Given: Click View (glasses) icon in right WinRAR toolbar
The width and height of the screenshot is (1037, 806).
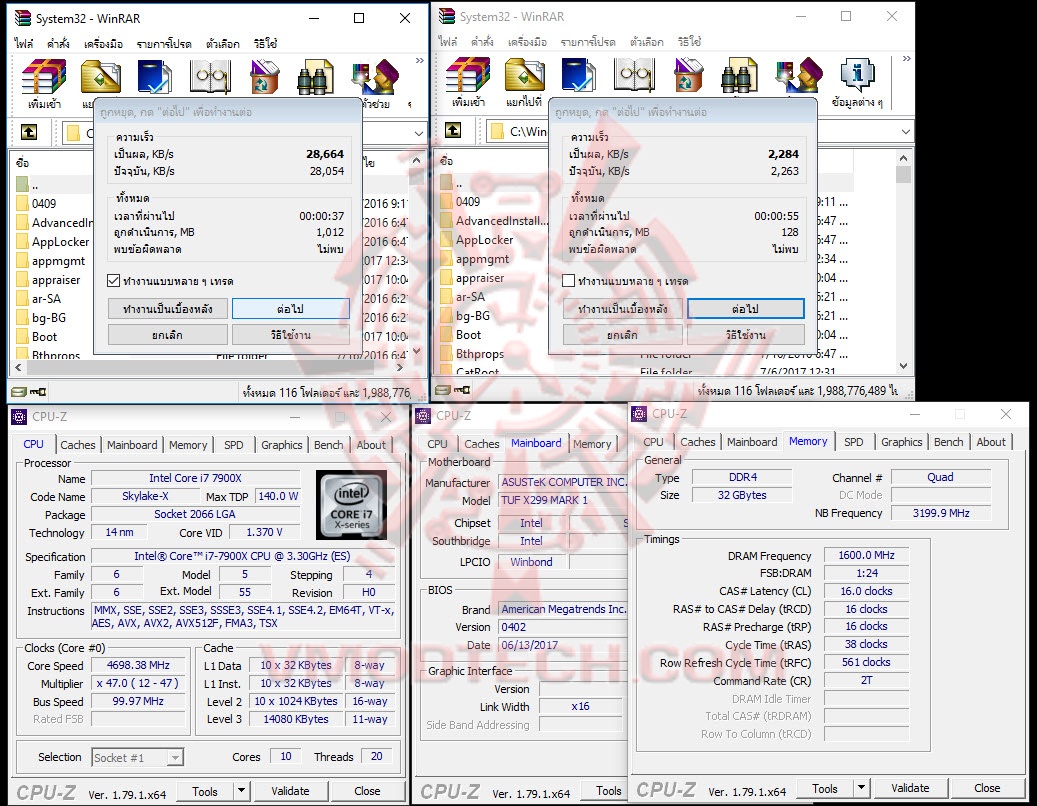Looking at the screenshot, I should 634,75.
